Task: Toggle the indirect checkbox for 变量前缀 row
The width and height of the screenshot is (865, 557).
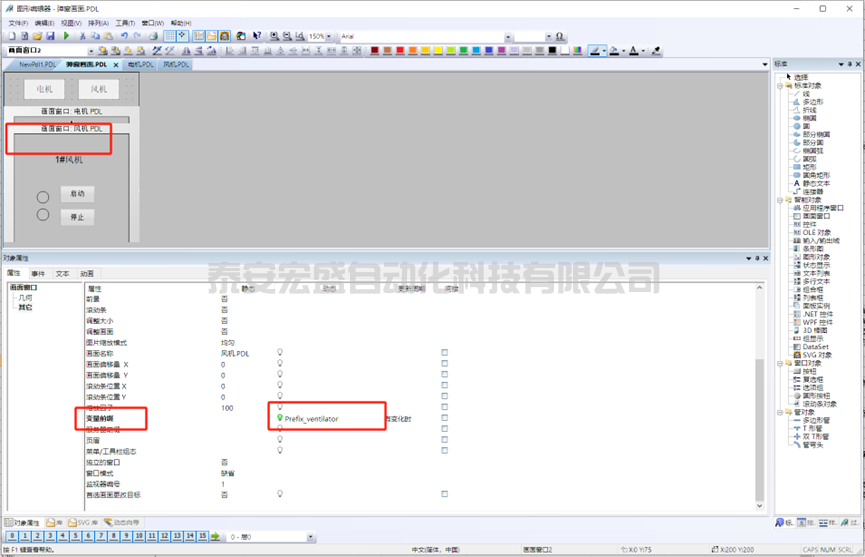Action: pyautogui.click(x=445, y=418)
